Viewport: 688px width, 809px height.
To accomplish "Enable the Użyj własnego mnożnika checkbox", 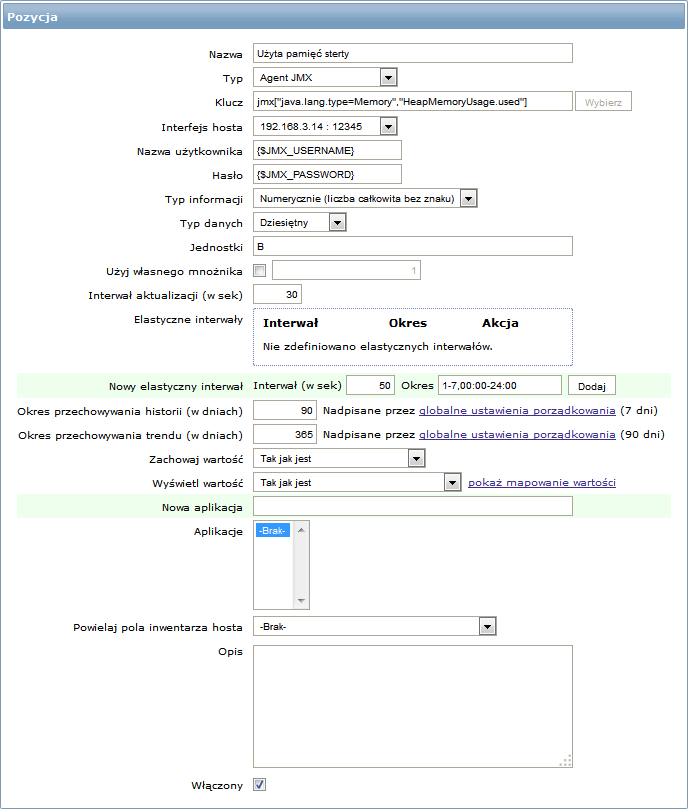I will [x=260, y=270].
